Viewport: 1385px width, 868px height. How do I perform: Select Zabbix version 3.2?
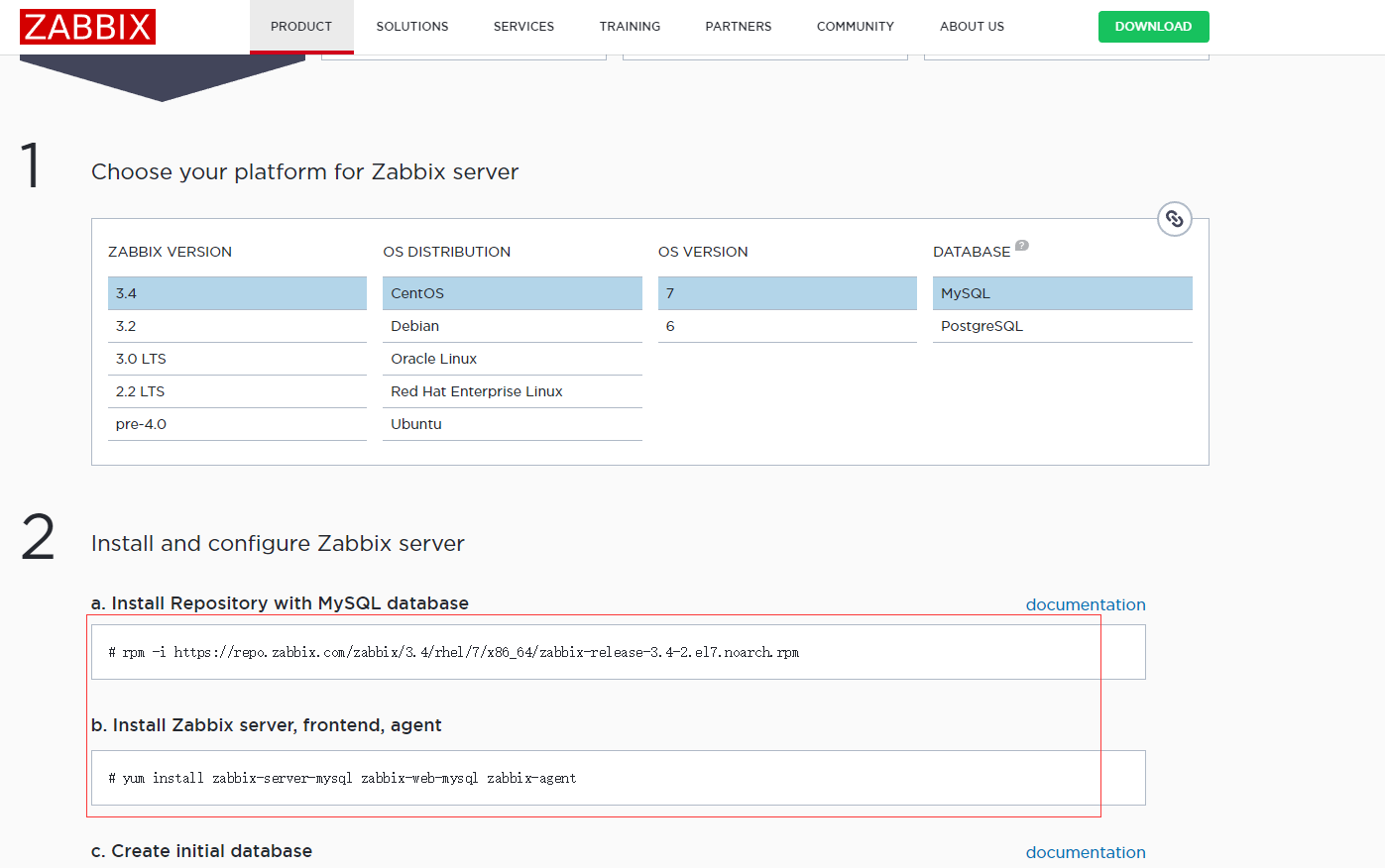[x=237, y=326]
